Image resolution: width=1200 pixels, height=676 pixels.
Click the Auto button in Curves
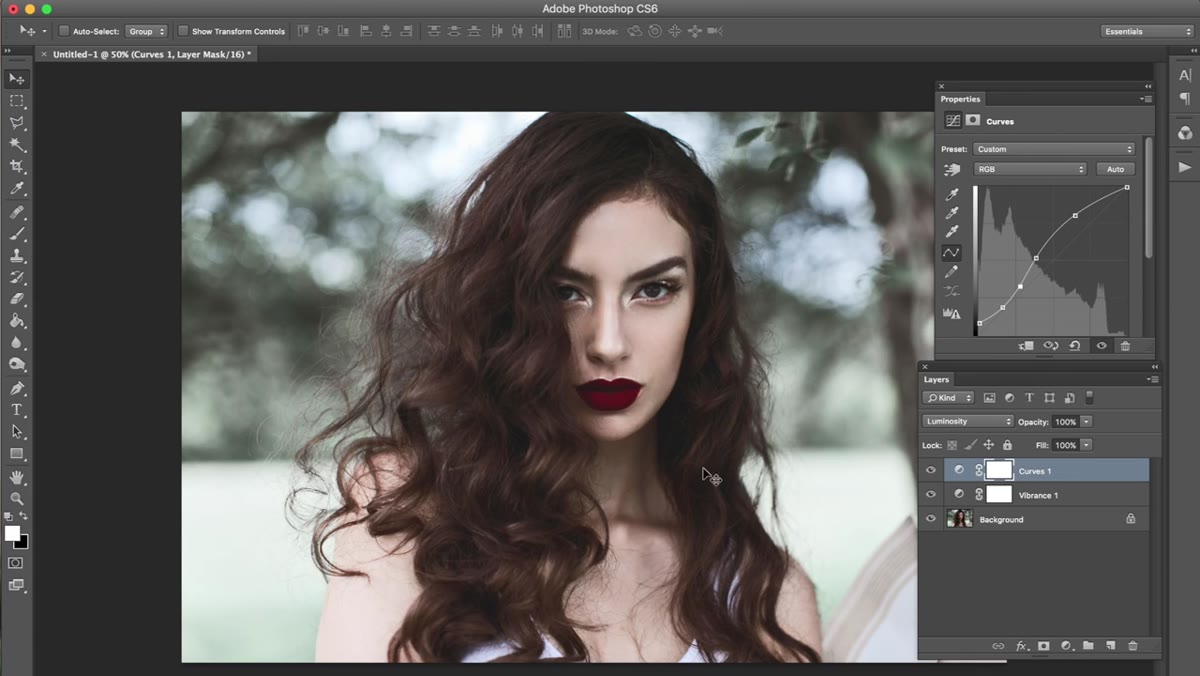click(x=1115, y=169)
